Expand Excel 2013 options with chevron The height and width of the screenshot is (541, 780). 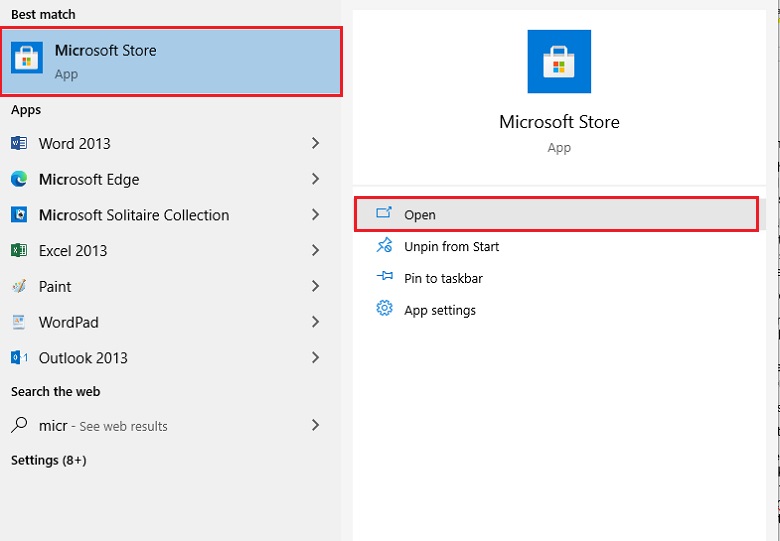315,251
